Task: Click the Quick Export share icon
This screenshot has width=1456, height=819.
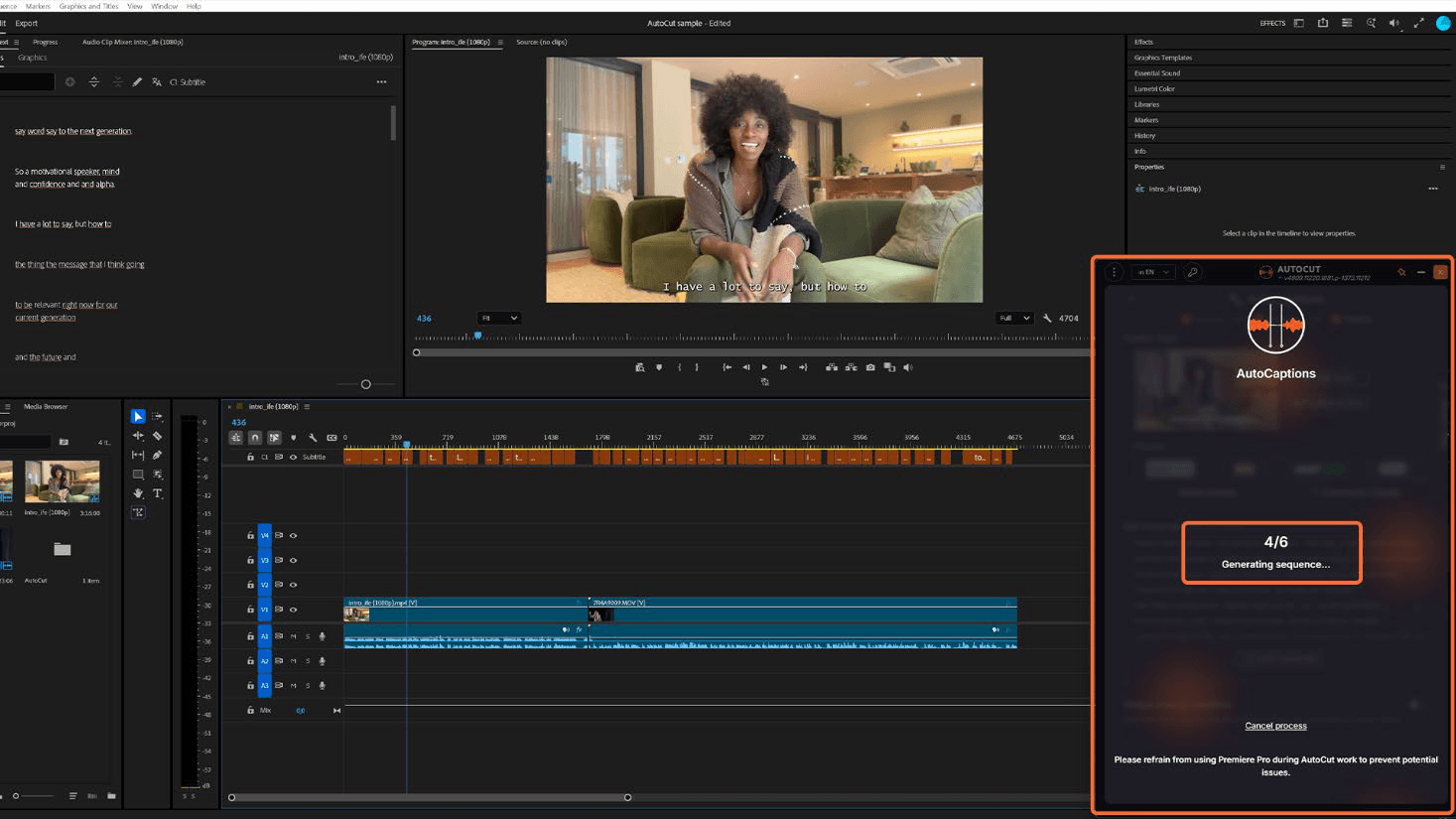Action: (x=1323, y=23)
